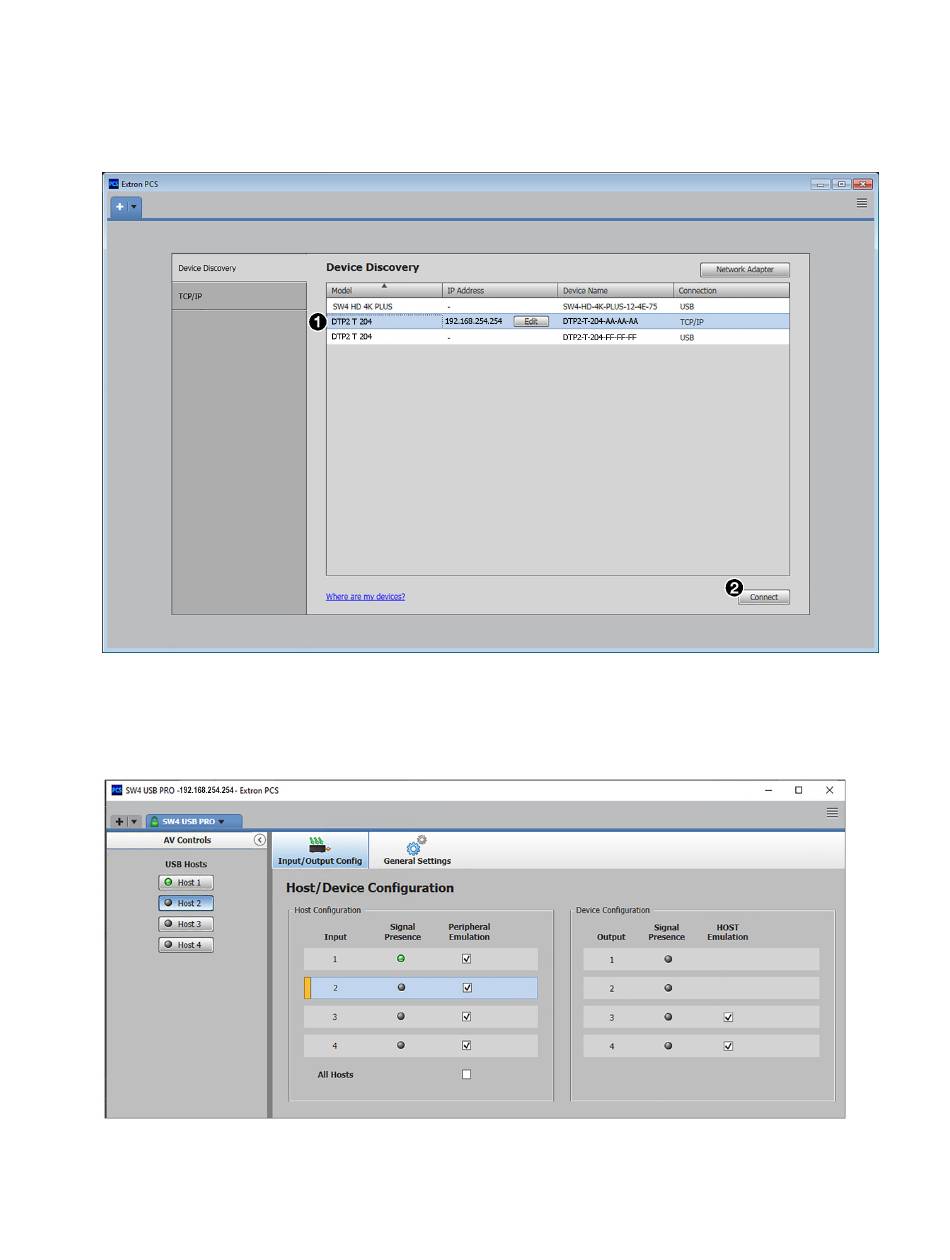Maximize the Extron PCS discovery window

coord(842,184)
